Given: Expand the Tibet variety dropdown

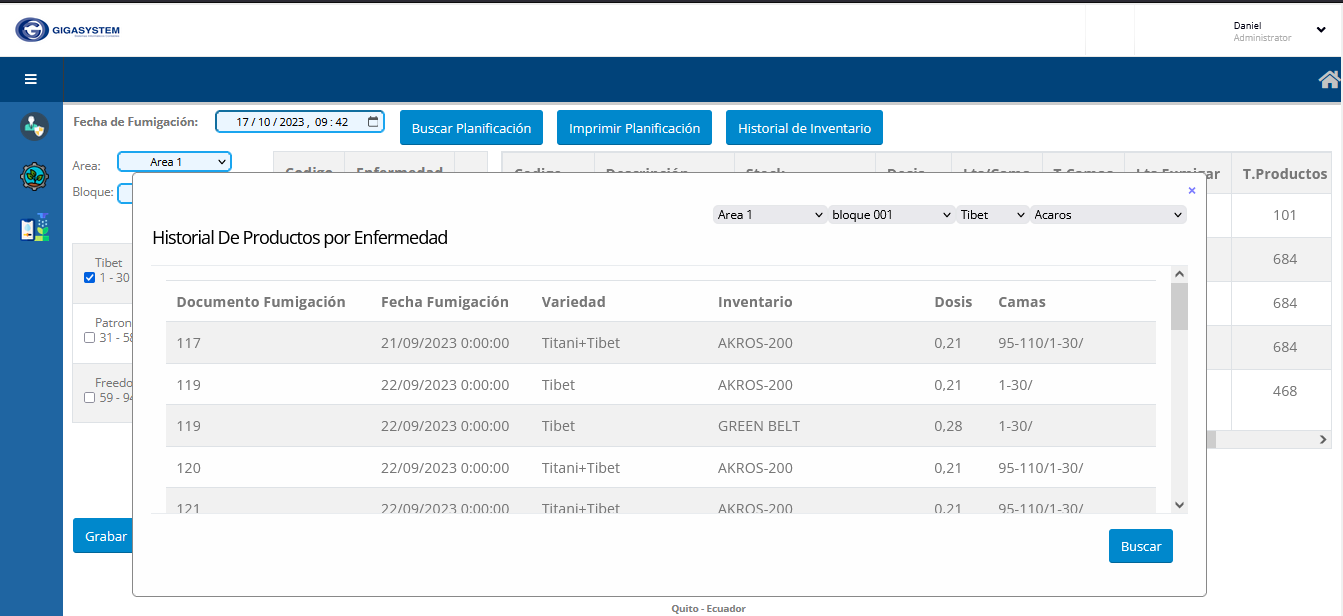Looking at the screenshot, I should 992,215.
